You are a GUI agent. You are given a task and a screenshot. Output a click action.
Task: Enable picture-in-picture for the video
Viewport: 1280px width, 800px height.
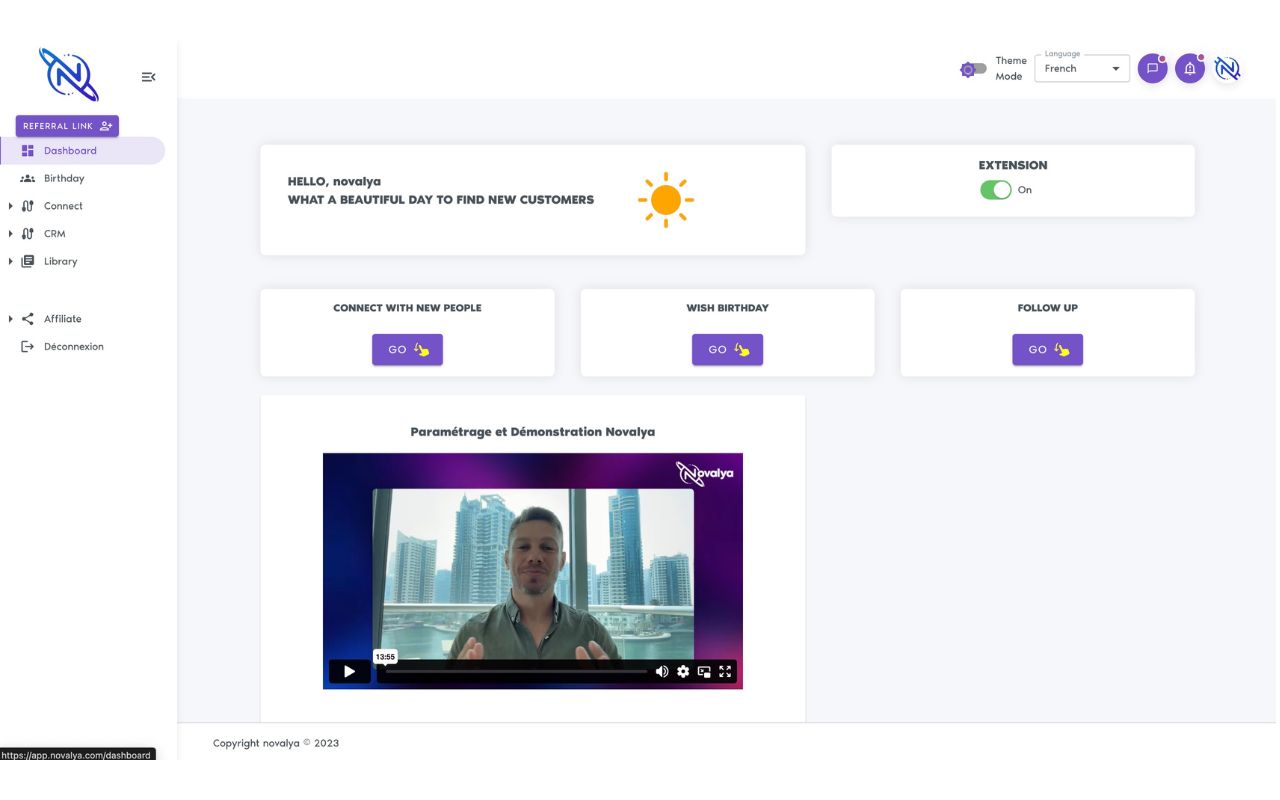[x=704, y=671]
